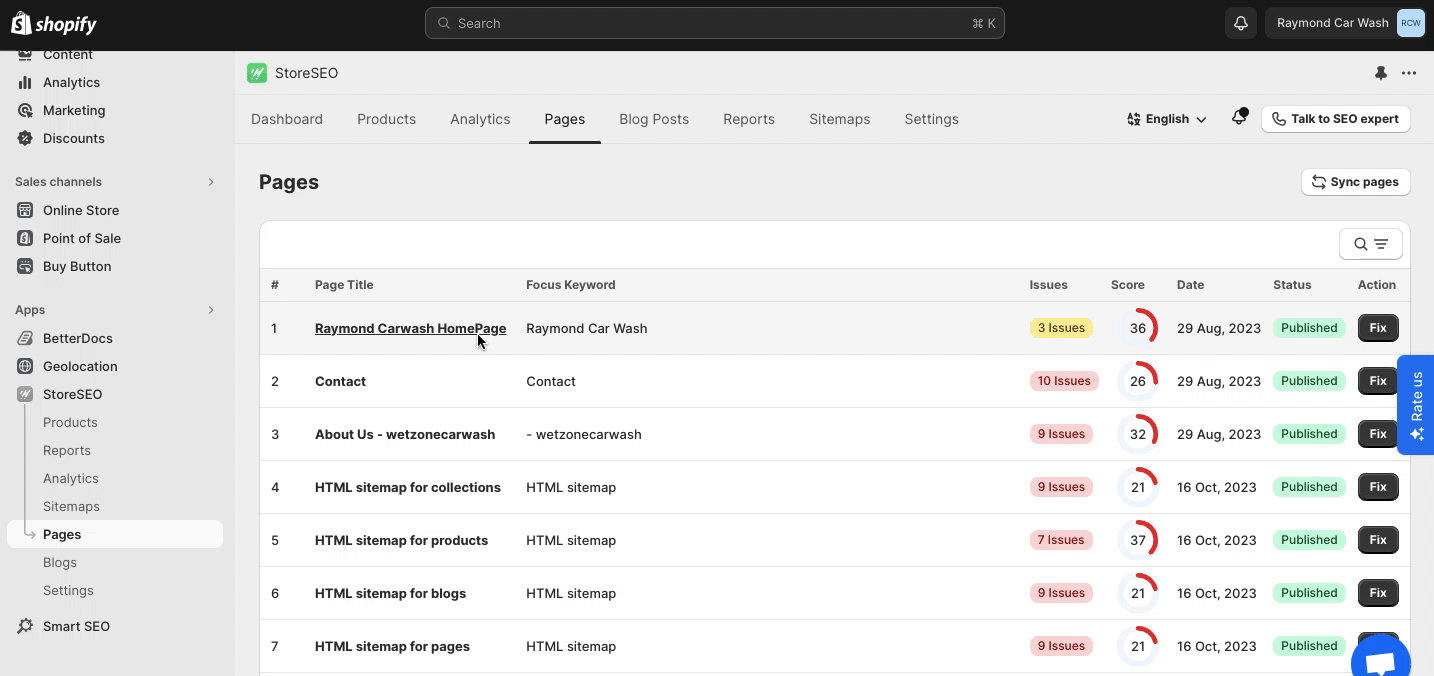Switch to the Settings tab
This screenshot has width=1434, height=676.
(x=931, y=119)
